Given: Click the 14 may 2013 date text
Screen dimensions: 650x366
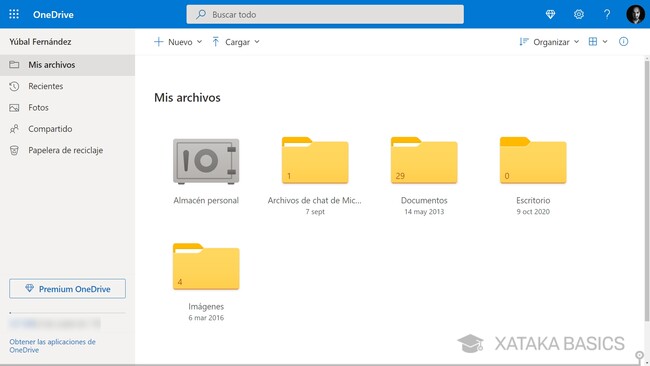Looking at the screenshot, I should pos(424,212).
